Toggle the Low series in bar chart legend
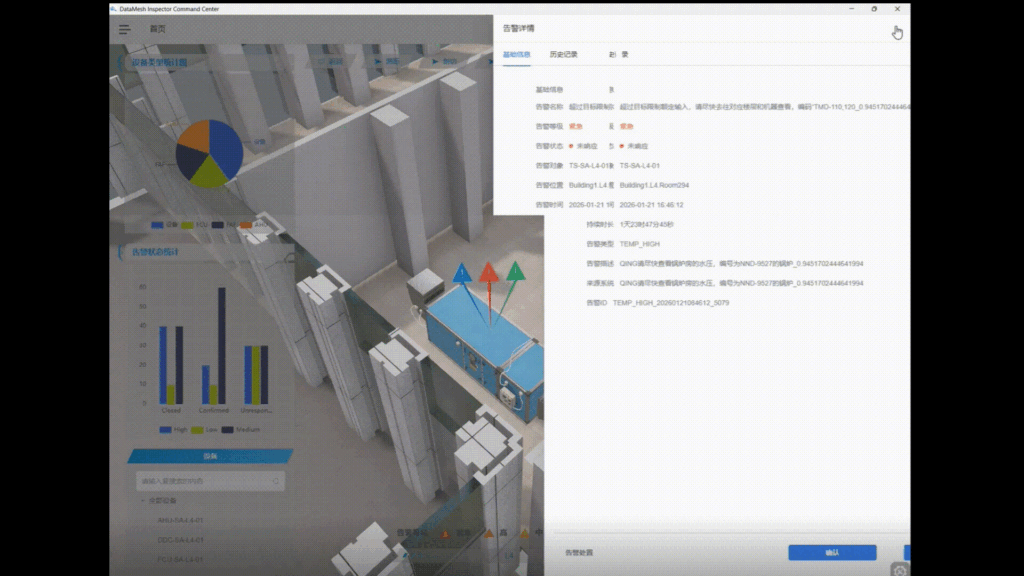Screen dimensions: 1024x576 [x=203, y=429]
